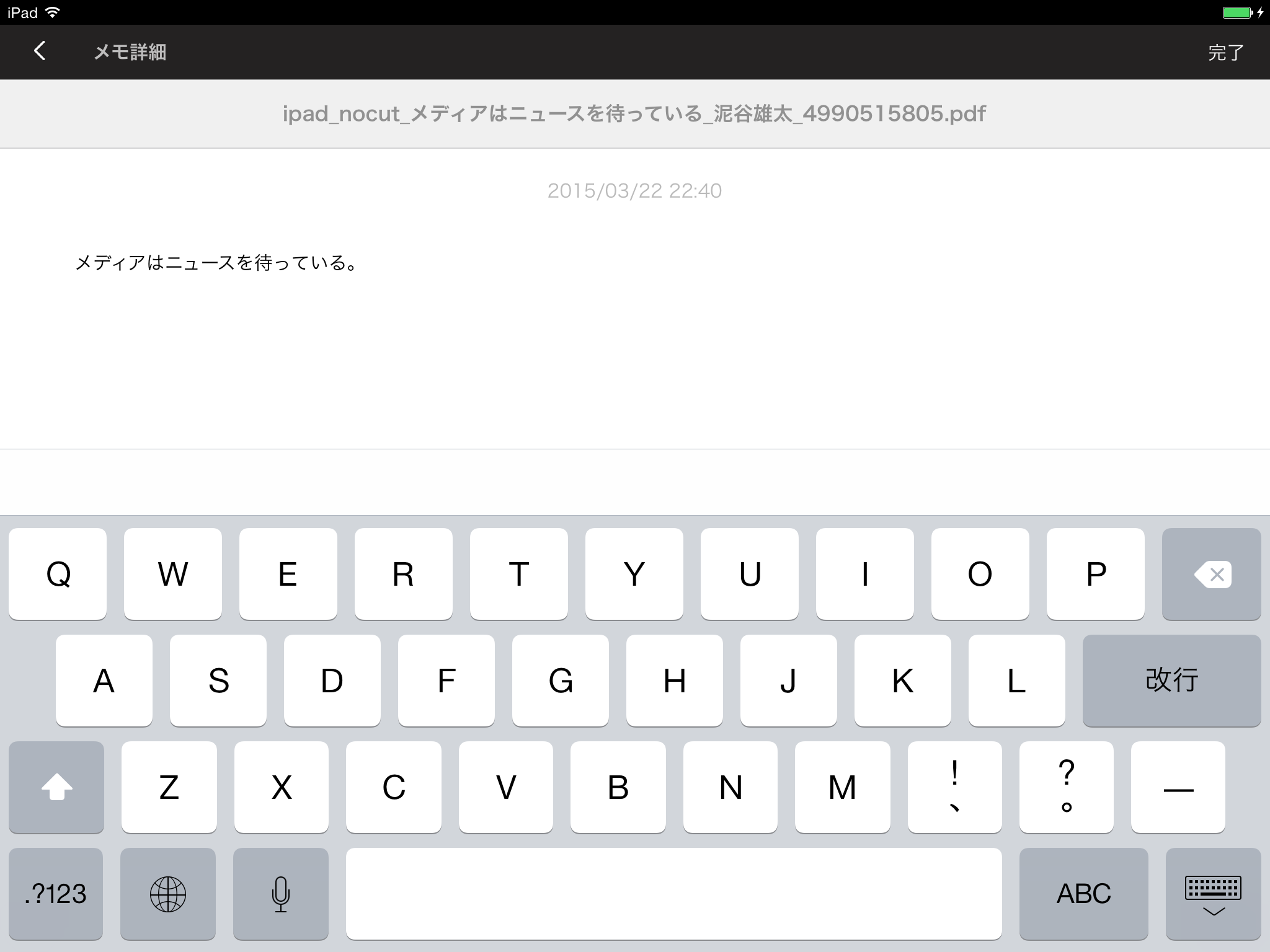The height and width of the screenshot is (952, 1270).
Task: Tap the D key
Action: pos(332,681)
